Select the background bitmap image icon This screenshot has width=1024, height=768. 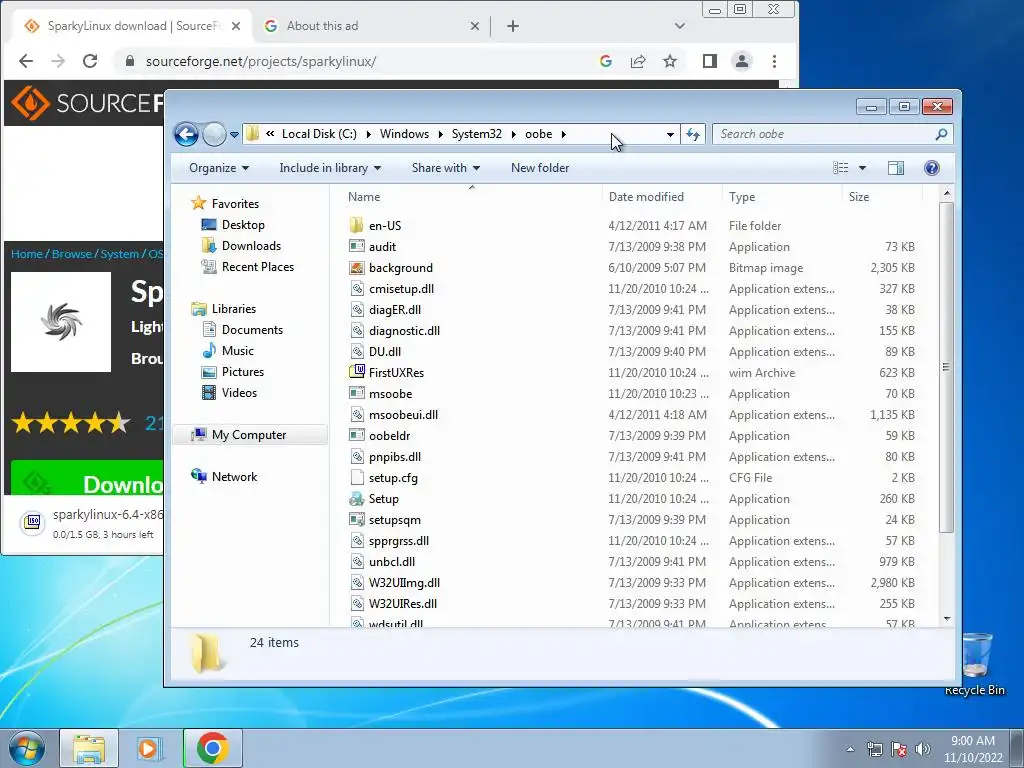[x=357, y=268]
